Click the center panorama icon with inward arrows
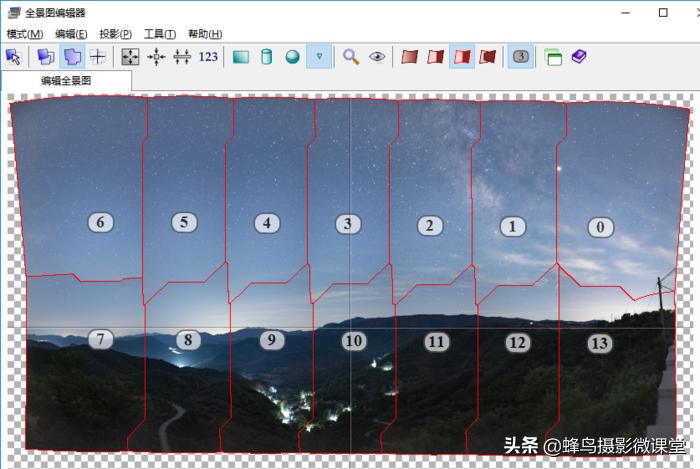The image size is (700, 469). click(156, 57)
